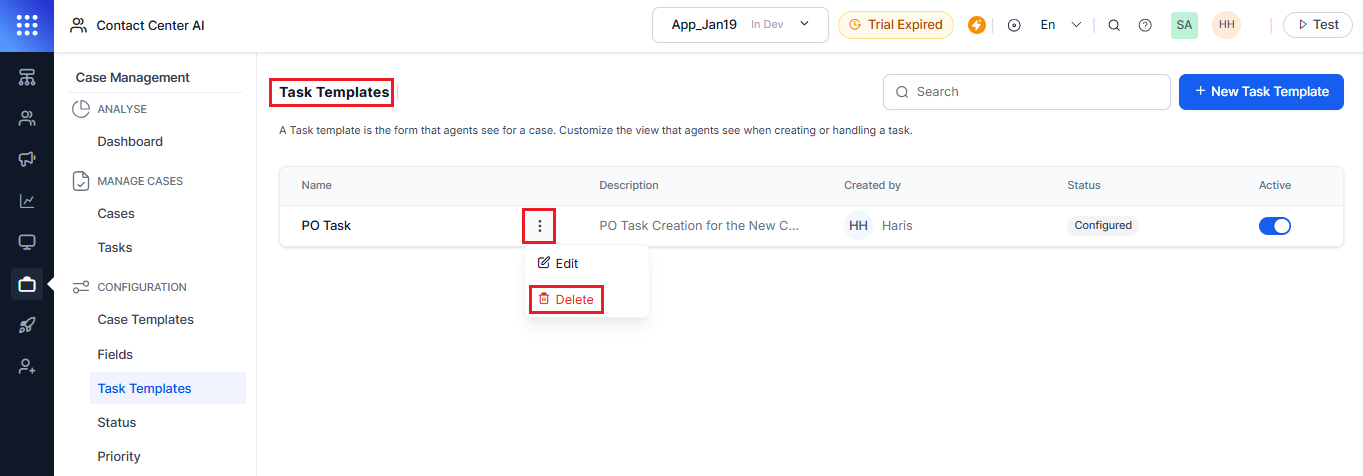Click the rocket deploy sidebar icon
Image resolution: width=1363 pixels, height=476 pixels.
[x=27, y=325]
